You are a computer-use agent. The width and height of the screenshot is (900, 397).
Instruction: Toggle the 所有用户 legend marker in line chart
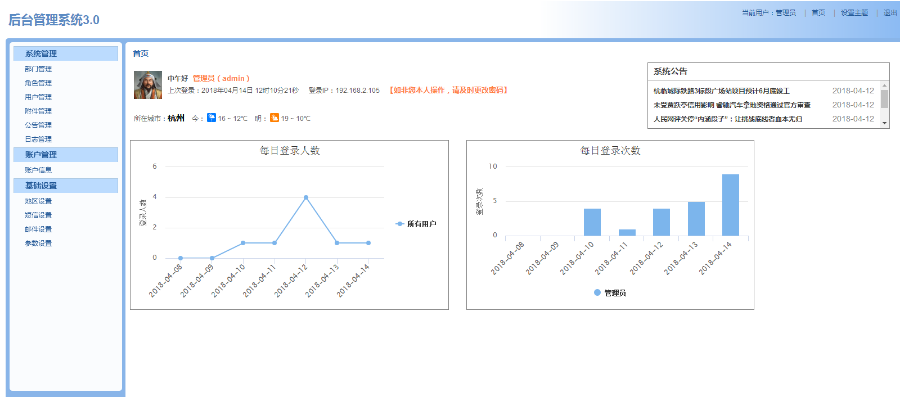(400, 224)
